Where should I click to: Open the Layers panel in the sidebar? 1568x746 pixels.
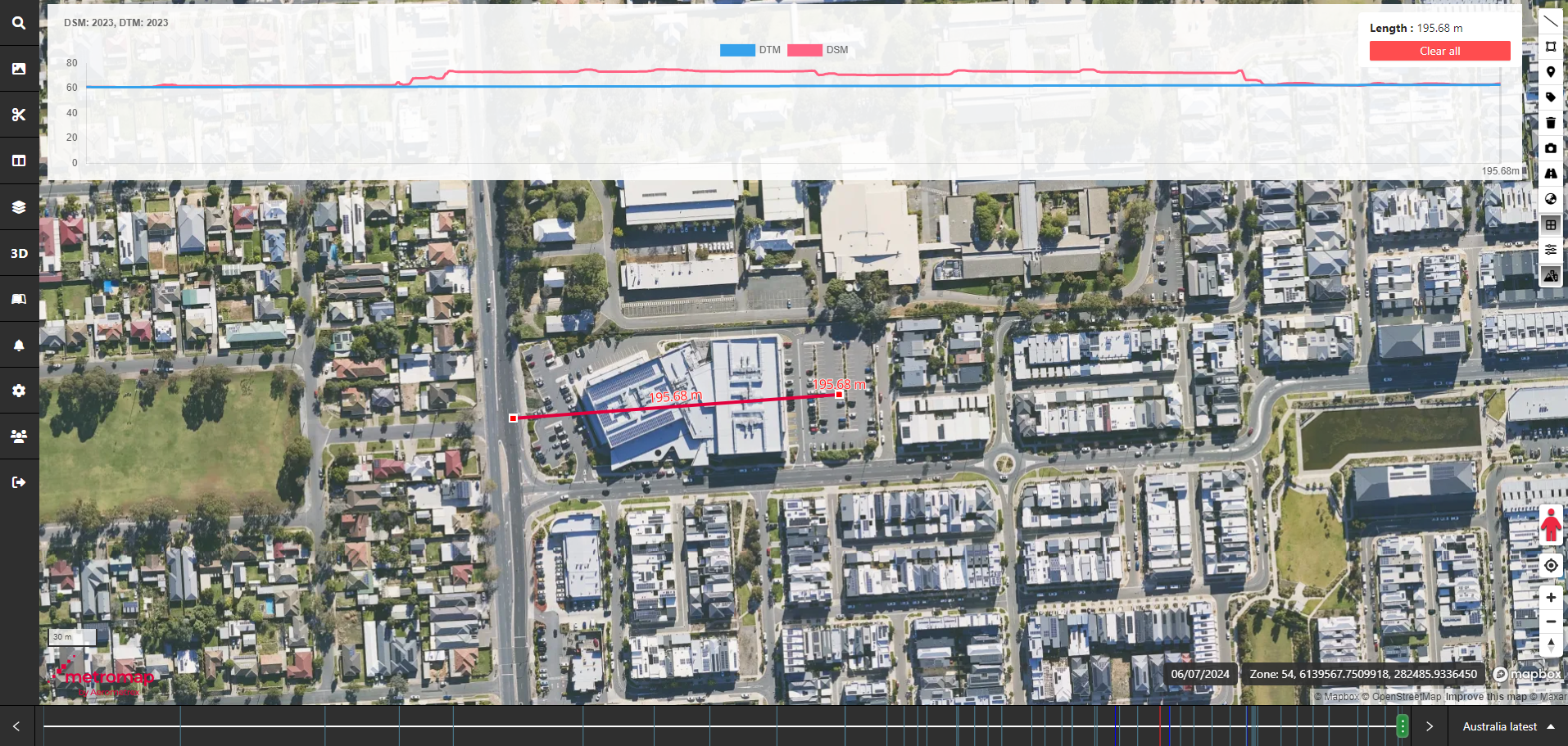click(18, 206)
